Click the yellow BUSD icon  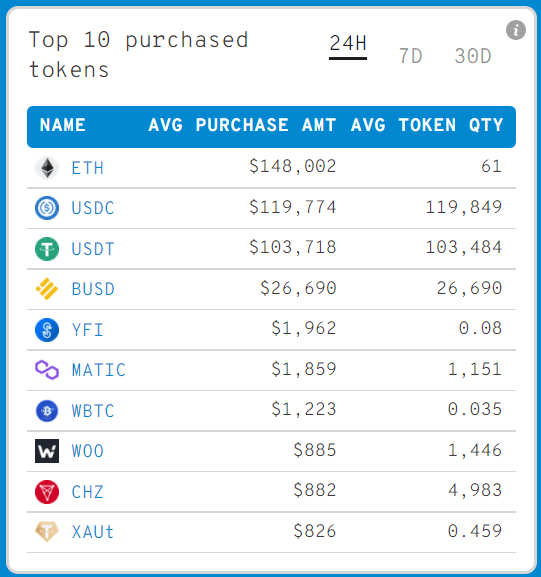(47, 289)
